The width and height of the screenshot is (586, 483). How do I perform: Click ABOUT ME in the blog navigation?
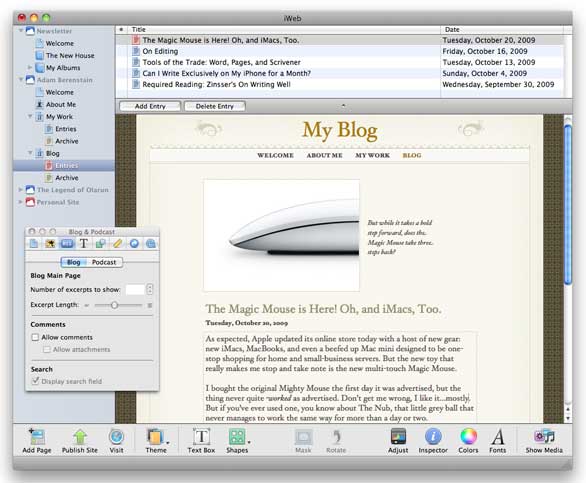[324, 155]
